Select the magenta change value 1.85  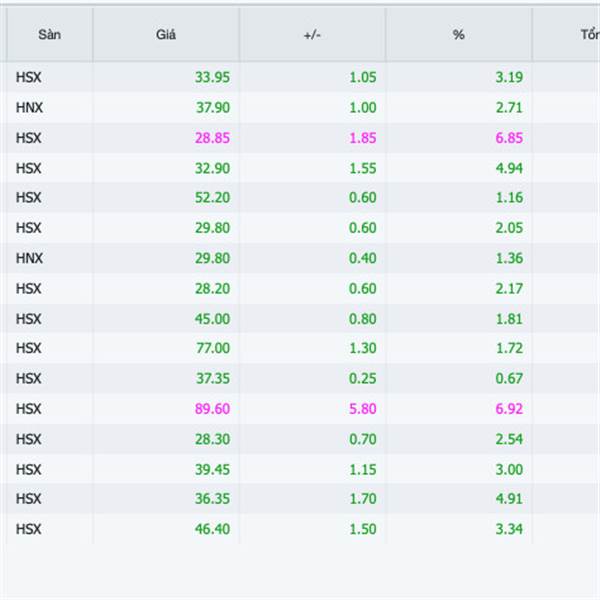point(363,138)
